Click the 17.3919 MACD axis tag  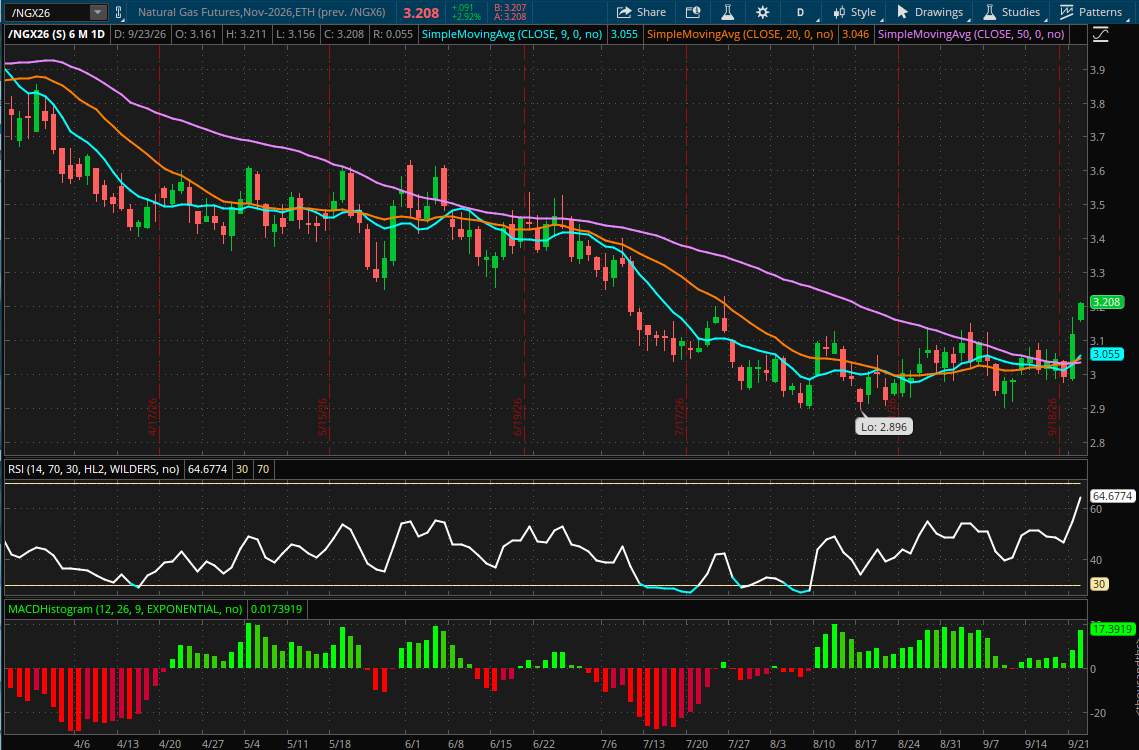click(x=1112, y=629)
